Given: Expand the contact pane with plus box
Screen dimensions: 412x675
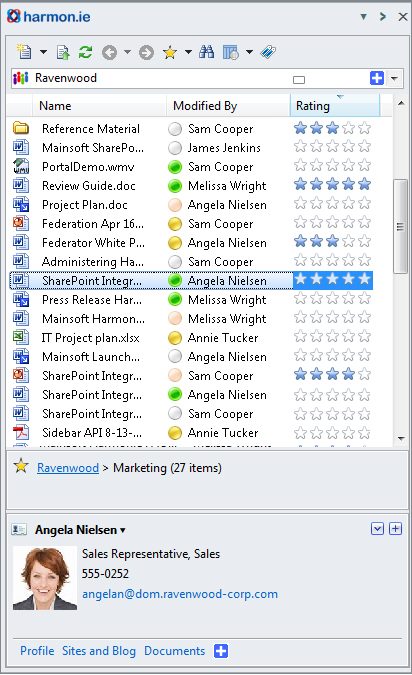Looking at the screenshot, I should [395, 529].
